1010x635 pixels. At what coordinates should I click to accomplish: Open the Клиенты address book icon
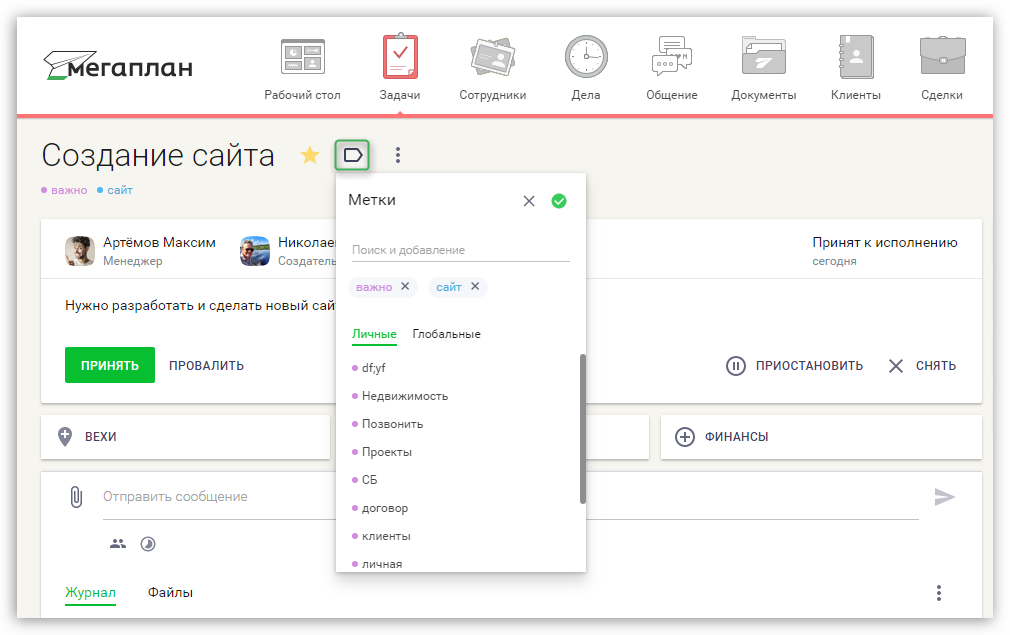[856, 57]
